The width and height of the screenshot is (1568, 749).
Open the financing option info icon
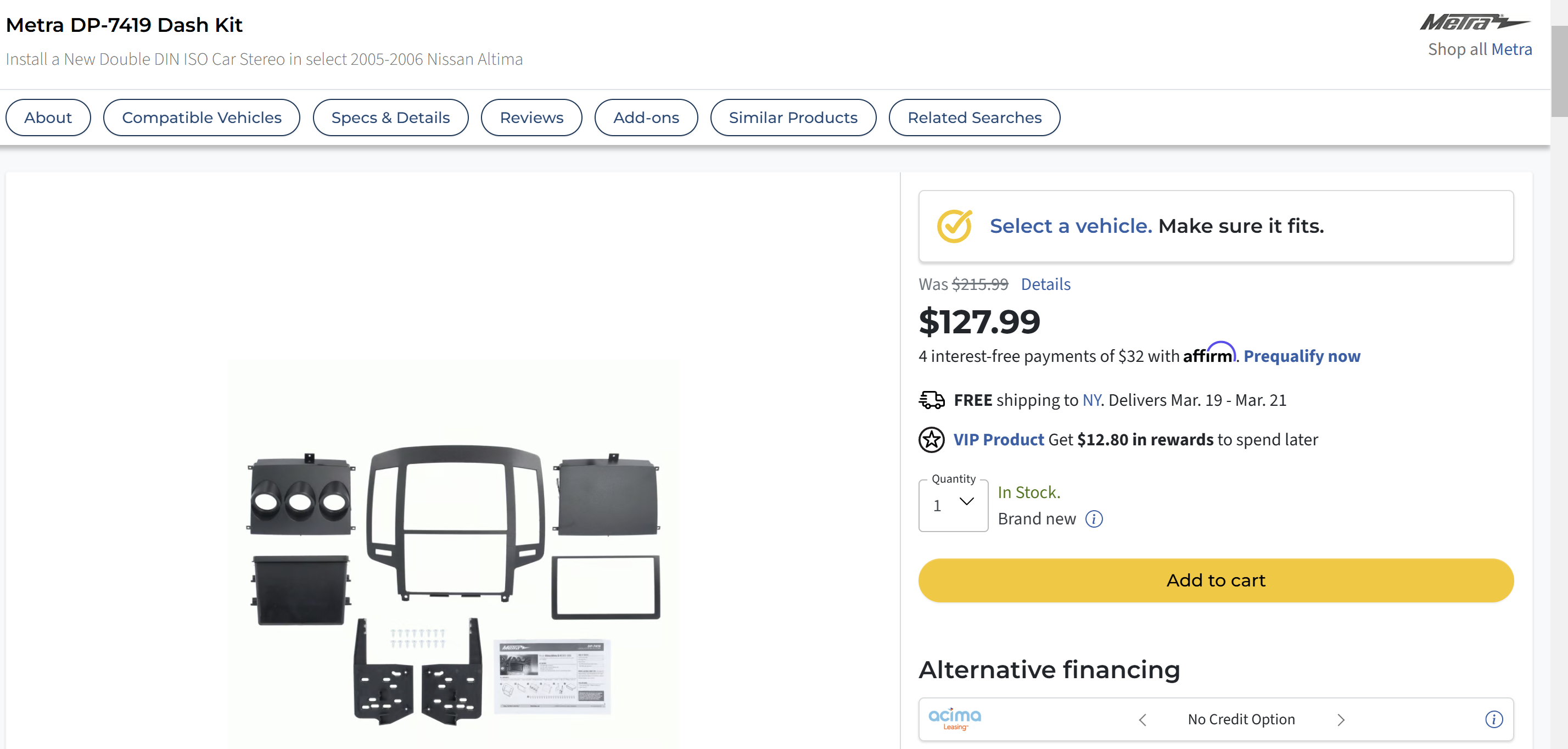click(x=1493, y=719)
